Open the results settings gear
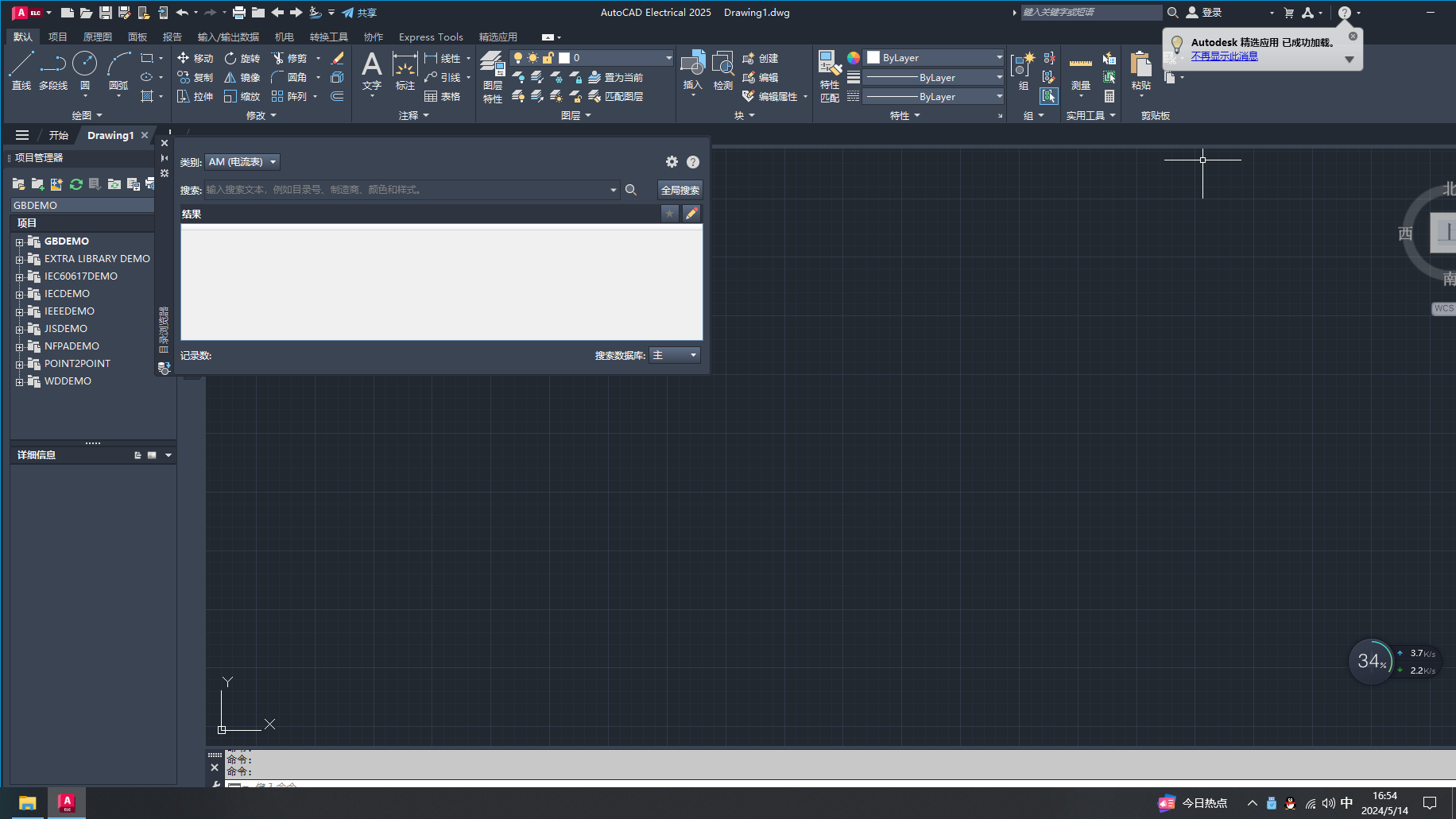The height and width of the screenshot is (819, 1456). pos(672,161)
